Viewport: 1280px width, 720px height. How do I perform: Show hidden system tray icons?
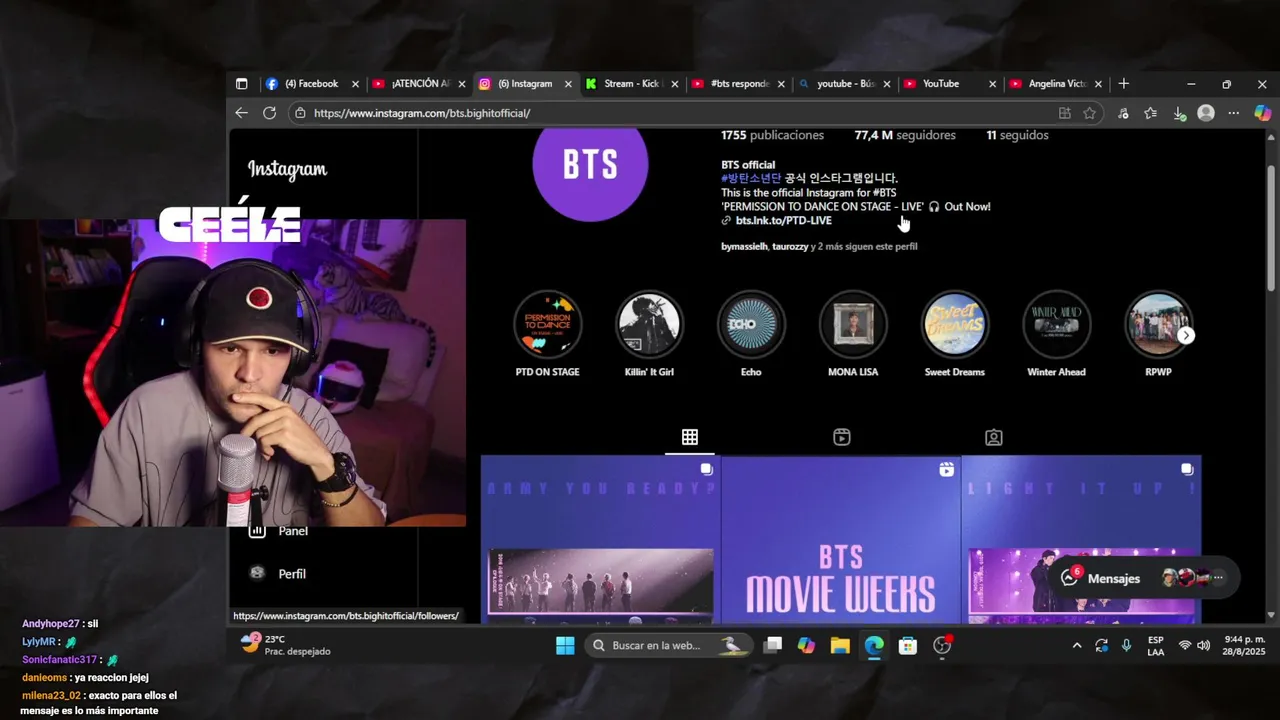[x=1077, y=646]
